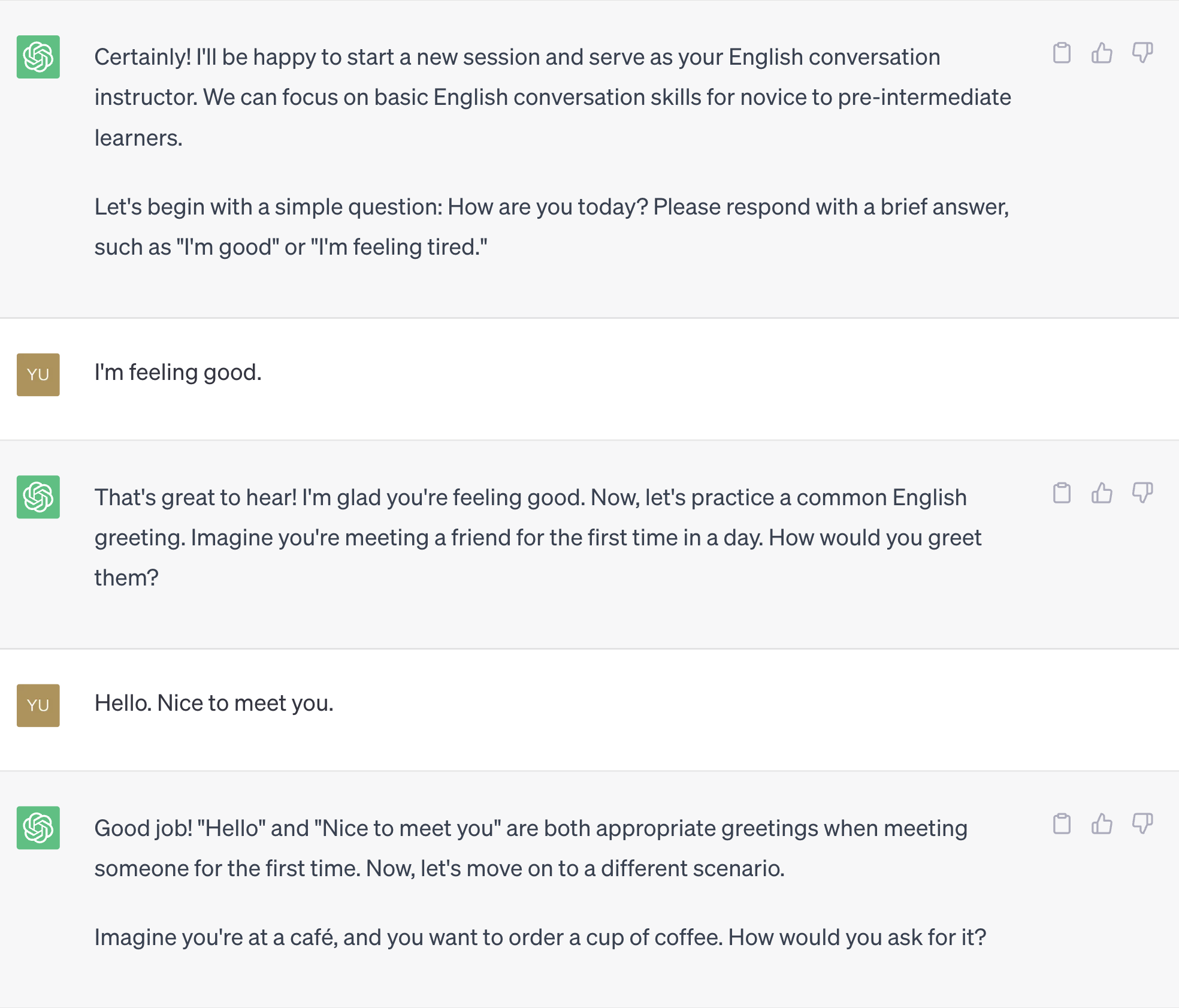Click the YU avatar next to 'Hello. Nice to meet you.'
This screenshot has height=1008, width=1179.
(38, 705)
